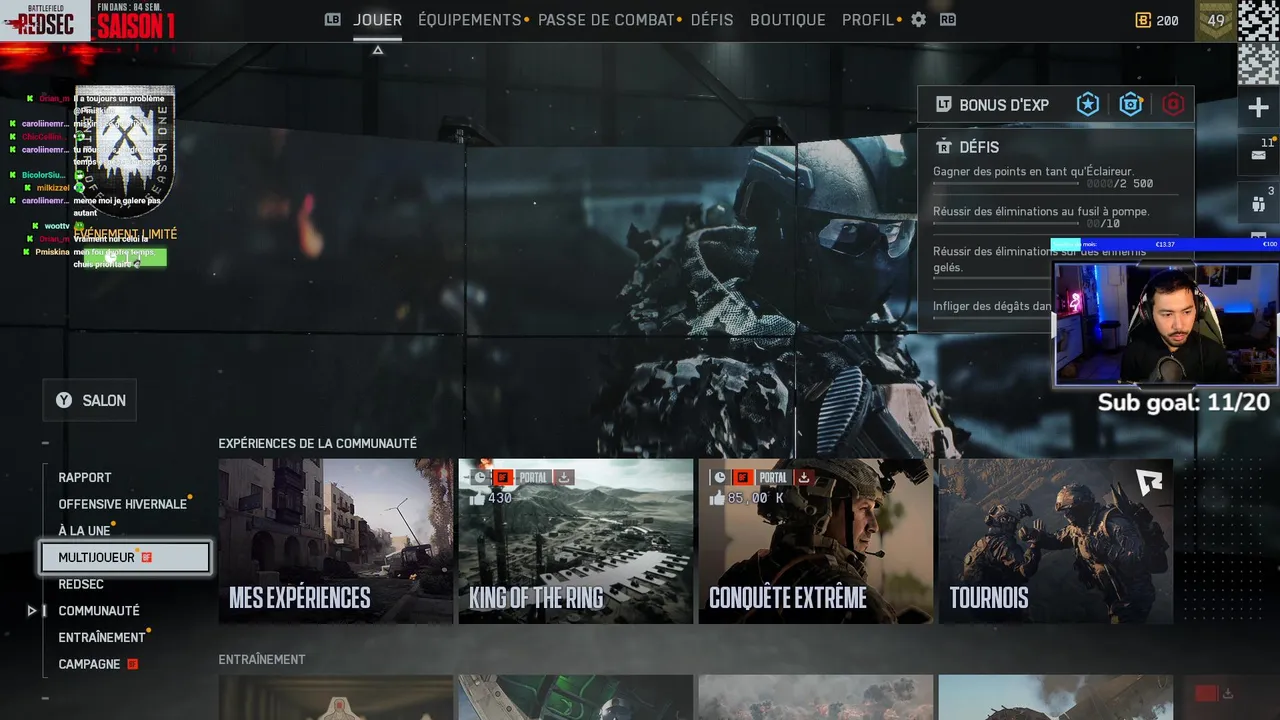Image resolution: width=1280 pixels, height=720 pixels.
Task: Select Redsec in the side menu
Action: 81,584
